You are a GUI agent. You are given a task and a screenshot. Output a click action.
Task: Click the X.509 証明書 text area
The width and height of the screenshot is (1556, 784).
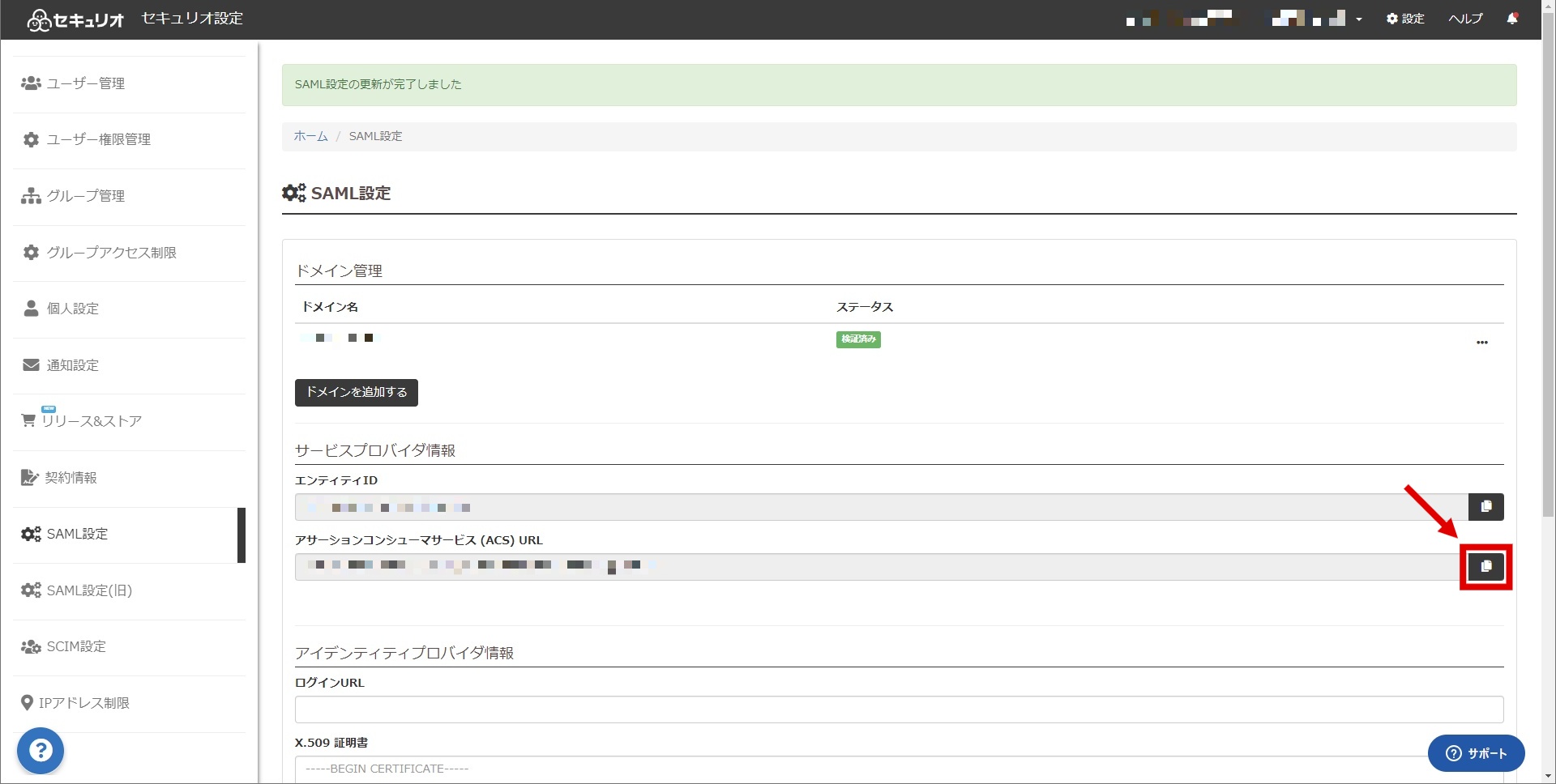coord(899,769)
